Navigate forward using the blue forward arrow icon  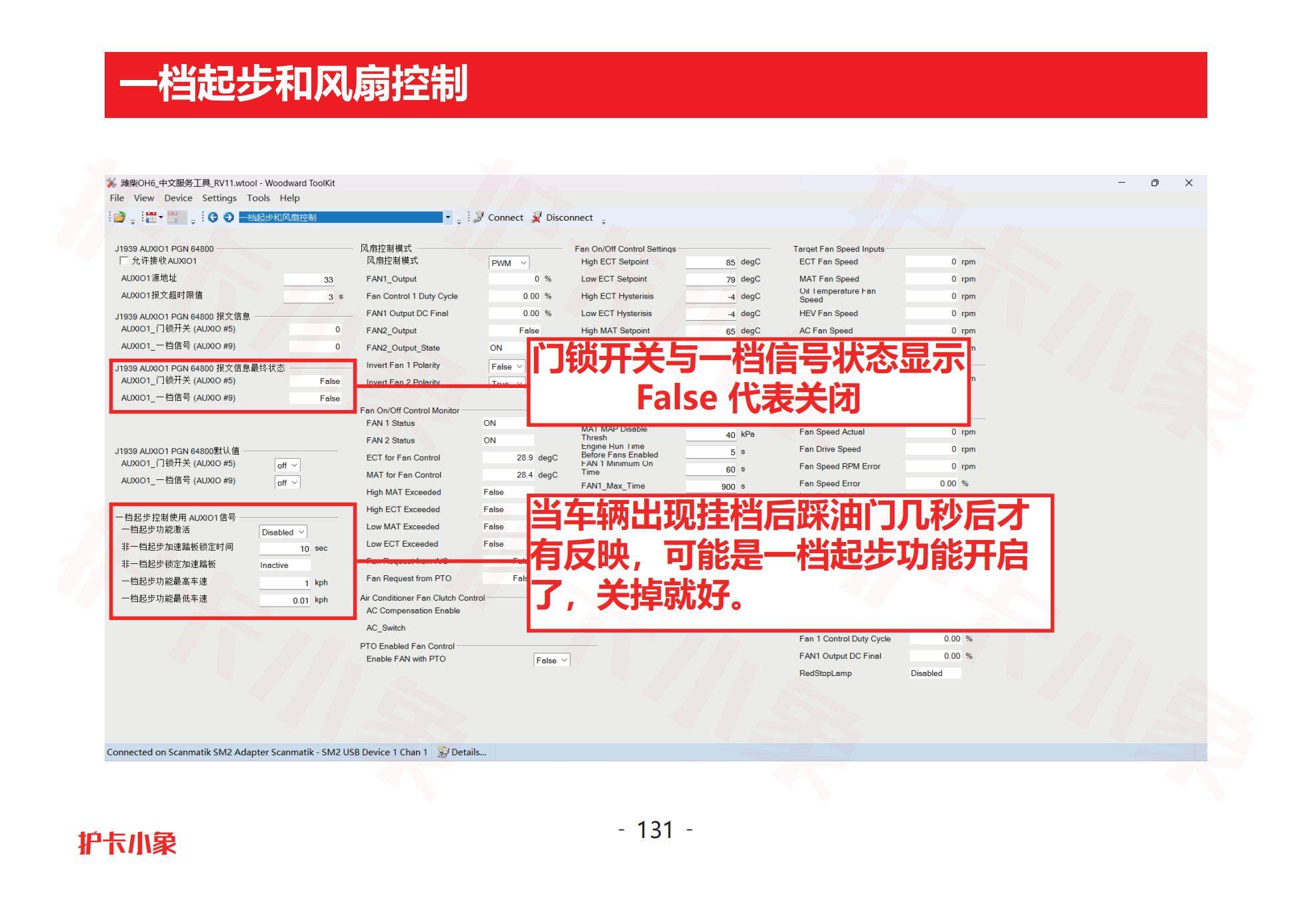click(x=228, y=217)
